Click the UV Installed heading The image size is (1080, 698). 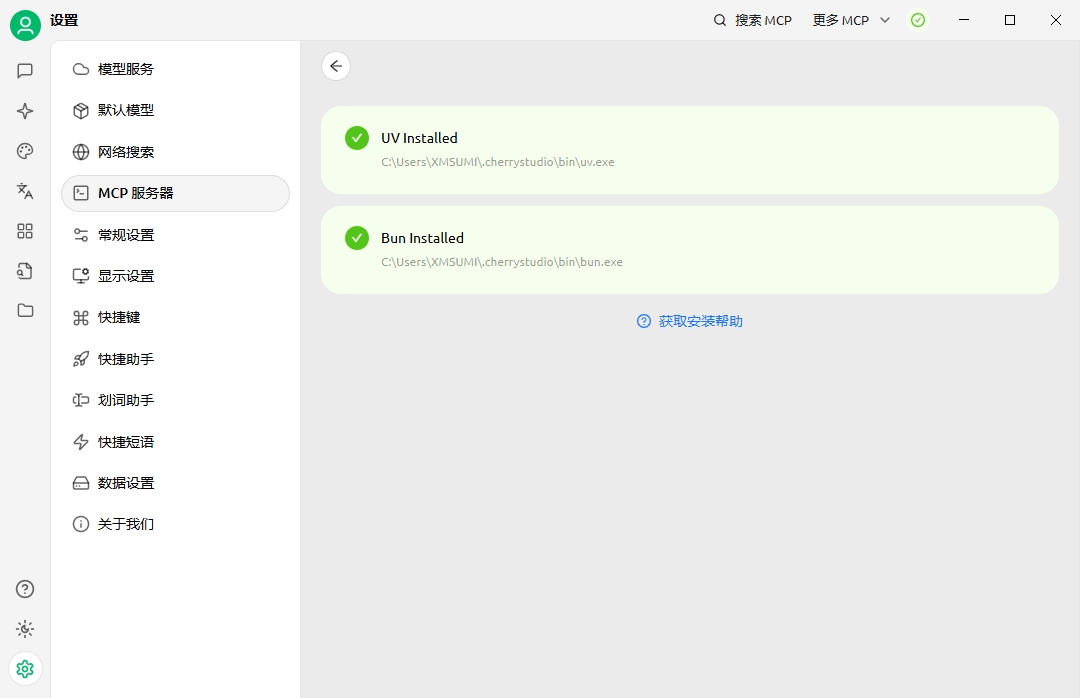coord(419,138)
